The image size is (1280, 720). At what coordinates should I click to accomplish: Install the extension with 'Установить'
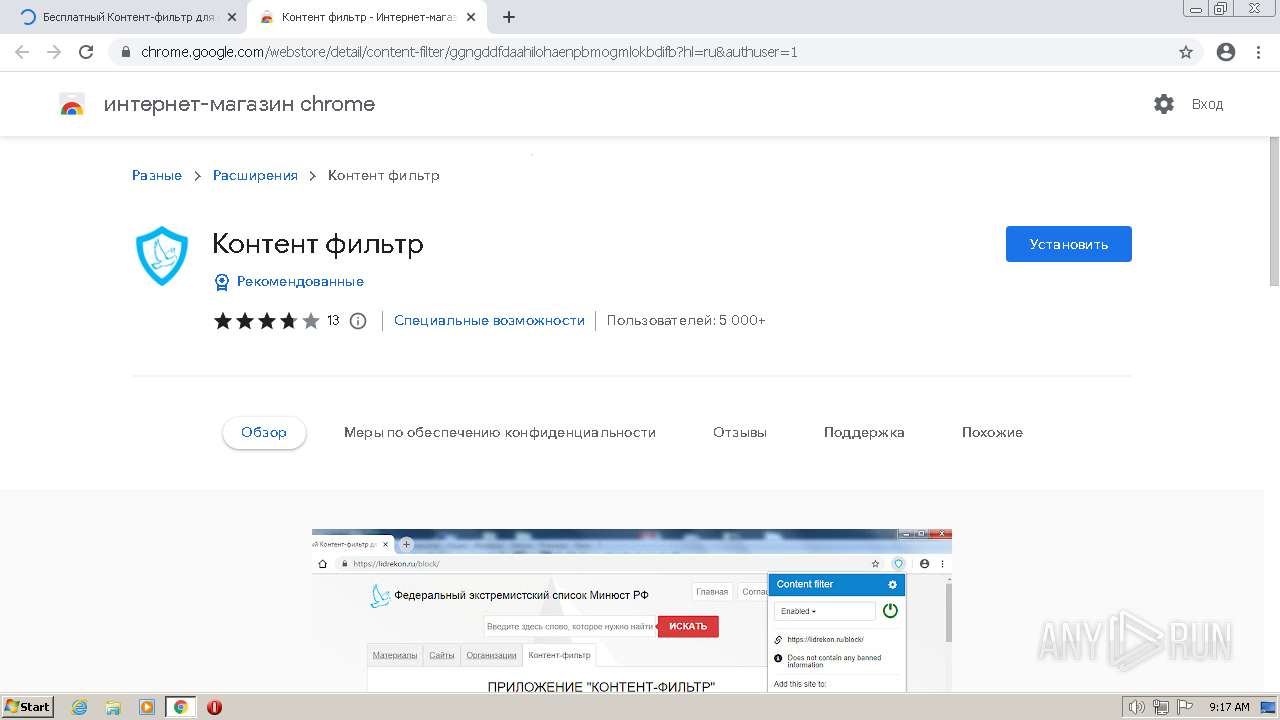[x=1068, y=244]
